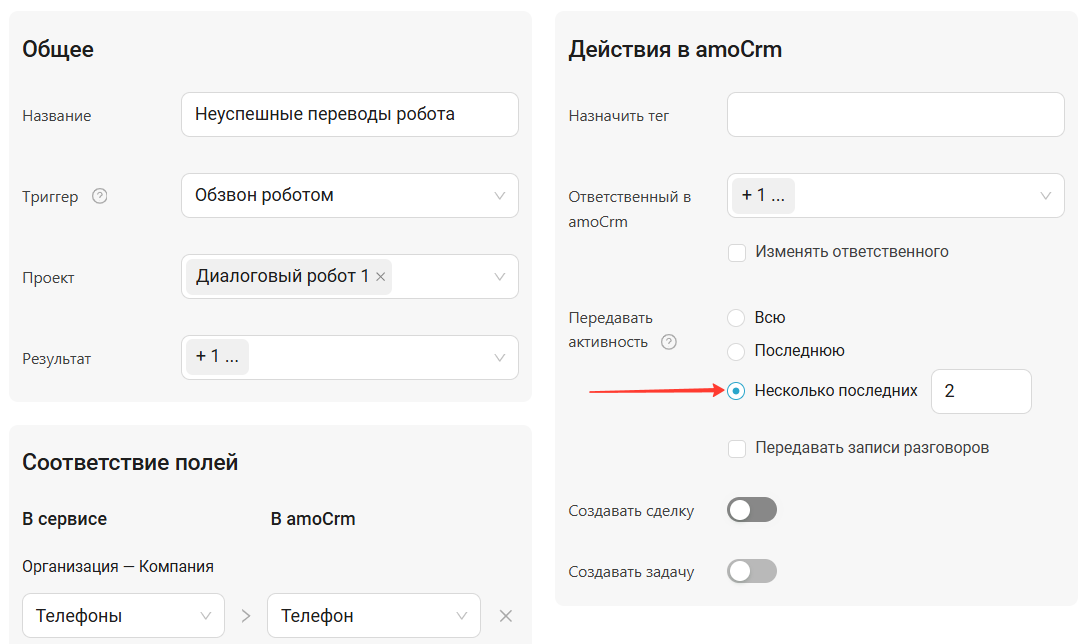
Task: Click arrow icon between Телефоны and Телефон
Action: pos(246,616)
